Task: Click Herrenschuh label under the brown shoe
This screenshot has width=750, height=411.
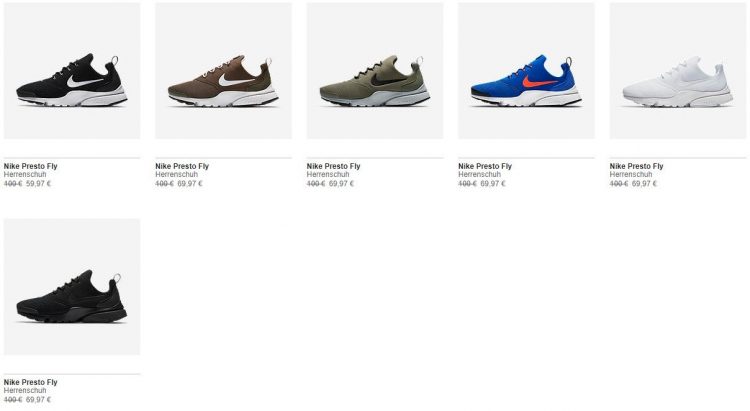Action: click(x=176, y=175)
